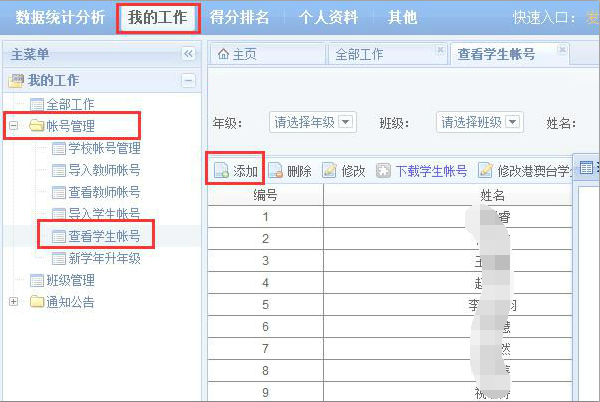Click the home icon on 主页 tab
600x402 pixels.
(x=223, y=54)
